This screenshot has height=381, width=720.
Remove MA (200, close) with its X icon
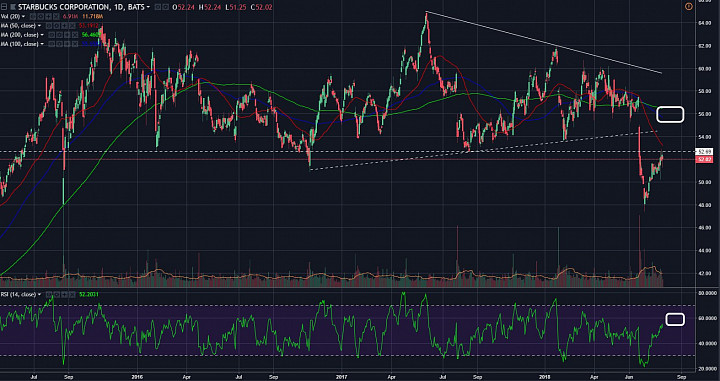pyautogui.click(x=75, y=35)
